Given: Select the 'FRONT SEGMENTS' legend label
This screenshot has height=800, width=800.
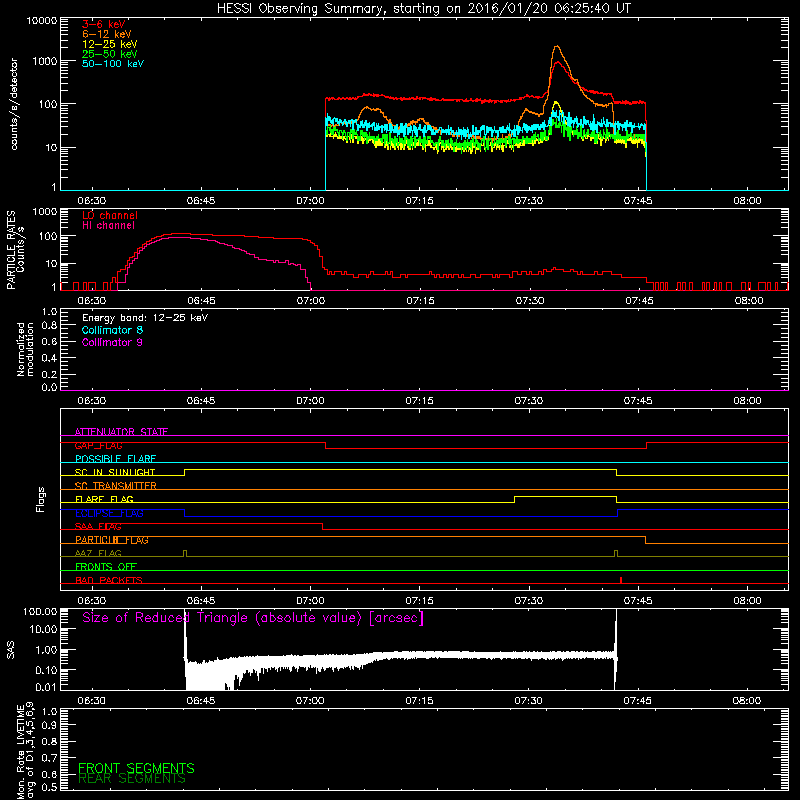Looking at the screenshot, I should point(136,768).
